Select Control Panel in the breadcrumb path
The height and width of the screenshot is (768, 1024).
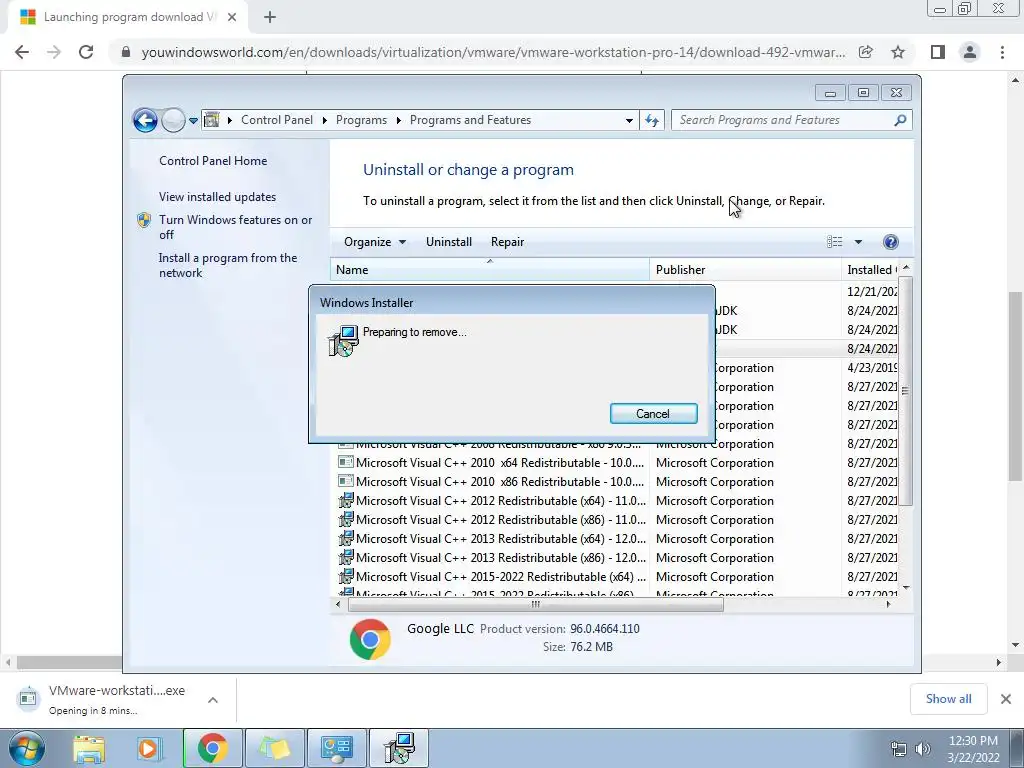(277, 120)
